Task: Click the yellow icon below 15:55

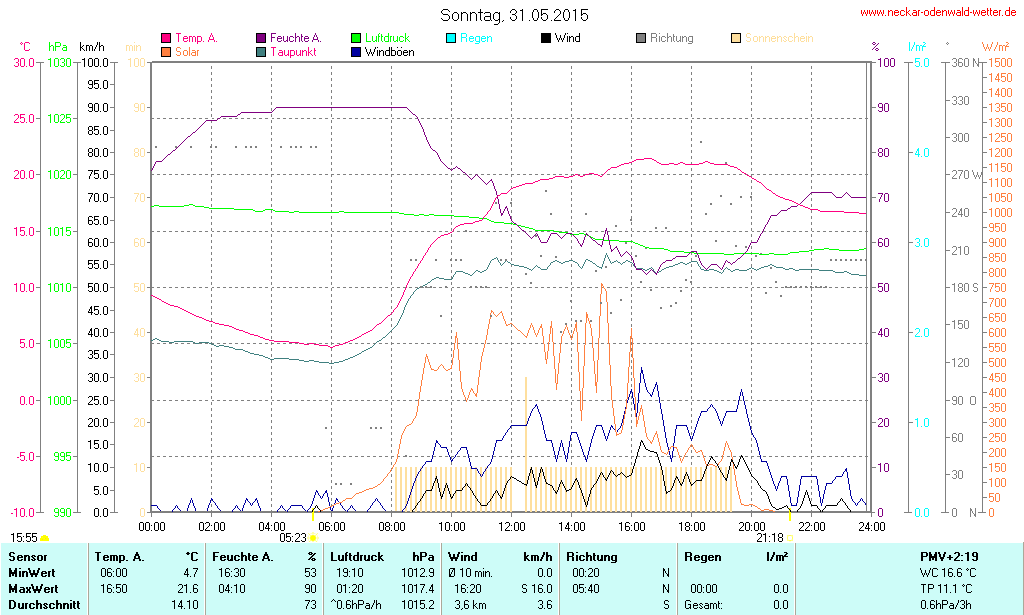Action: point(44,539)
